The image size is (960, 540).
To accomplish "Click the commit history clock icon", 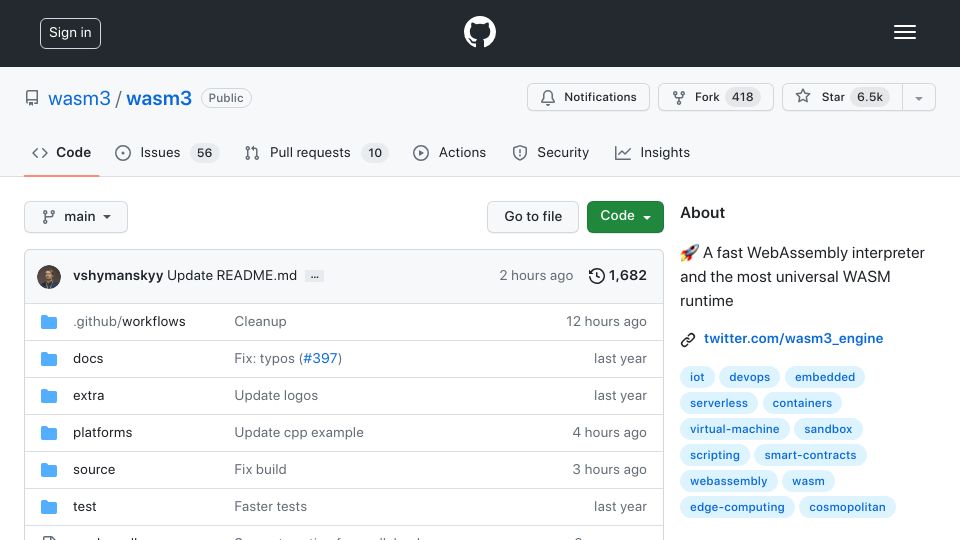I will tap(596, 276).
